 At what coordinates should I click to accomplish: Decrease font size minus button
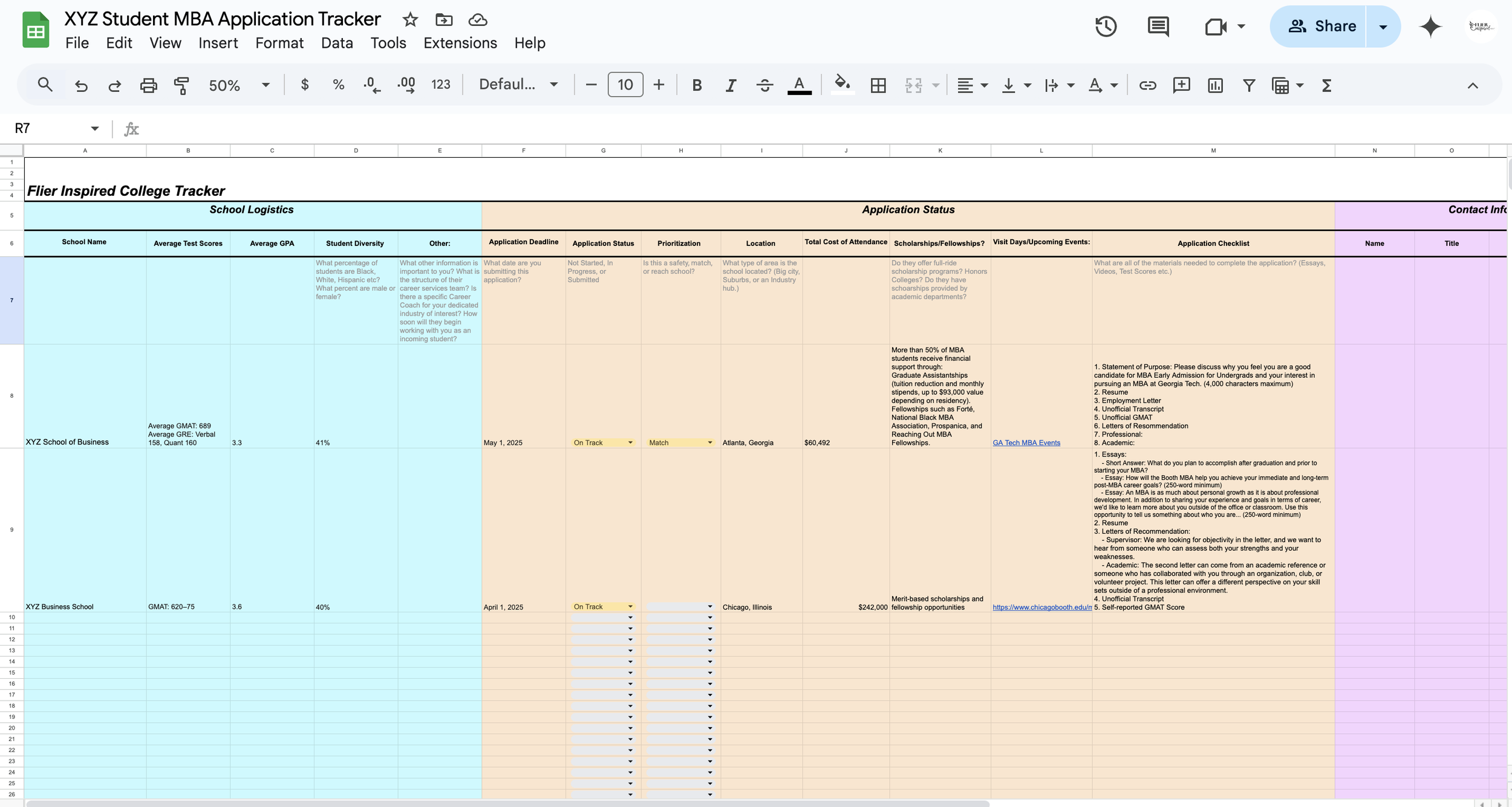coord(591,85)
